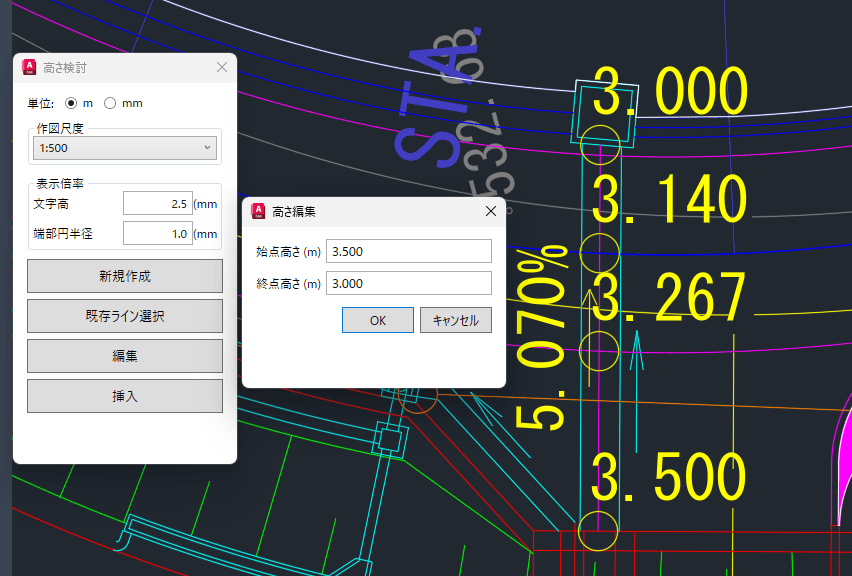Click the 文字高 input field
852x576 pixels.
157,204
